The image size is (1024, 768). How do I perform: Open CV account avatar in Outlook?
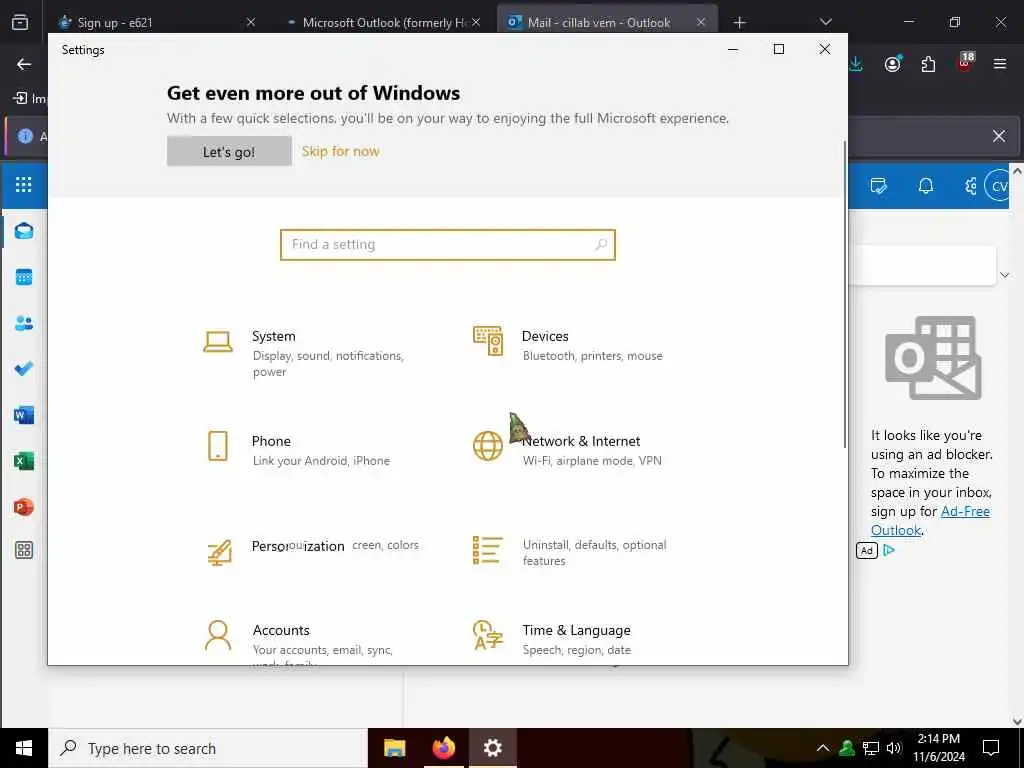click(x=998, y=186)
